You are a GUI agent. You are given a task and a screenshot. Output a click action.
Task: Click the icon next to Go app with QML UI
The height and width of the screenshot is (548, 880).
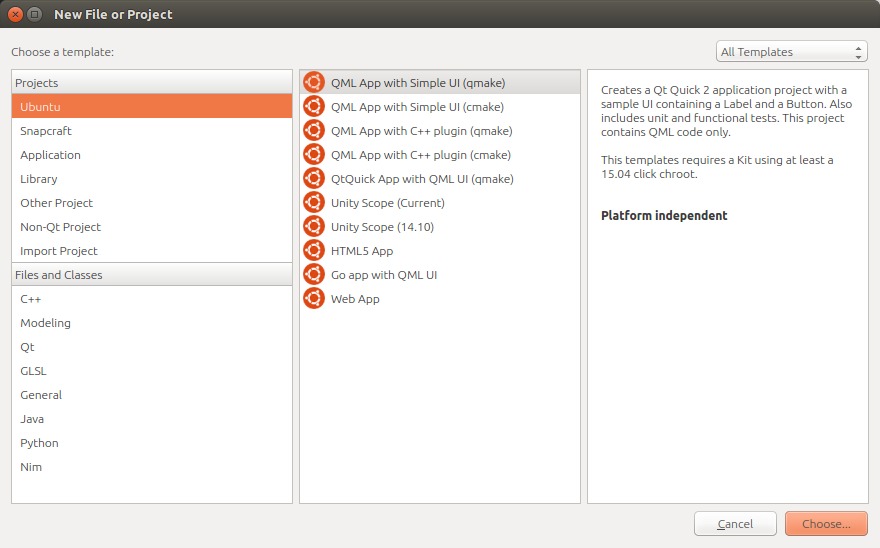(314, 275)
